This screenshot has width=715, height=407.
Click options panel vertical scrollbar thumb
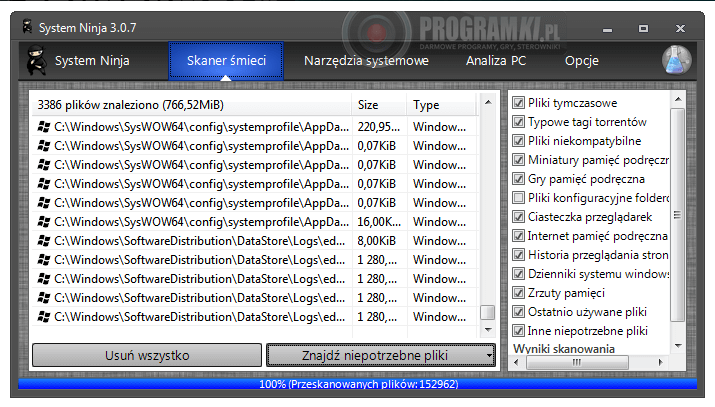(x=678, y=215)
